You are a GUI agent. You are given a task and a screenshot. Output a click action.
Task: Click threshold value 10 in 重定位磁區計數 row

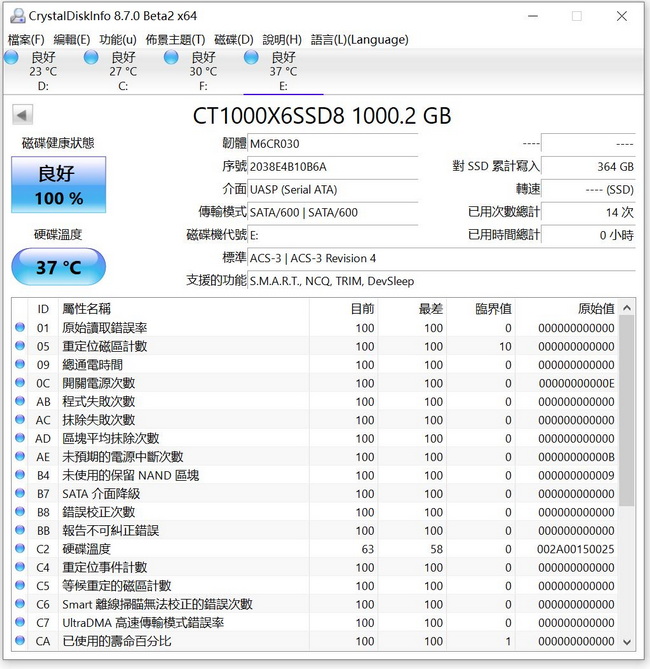click(x=505, y=346)
